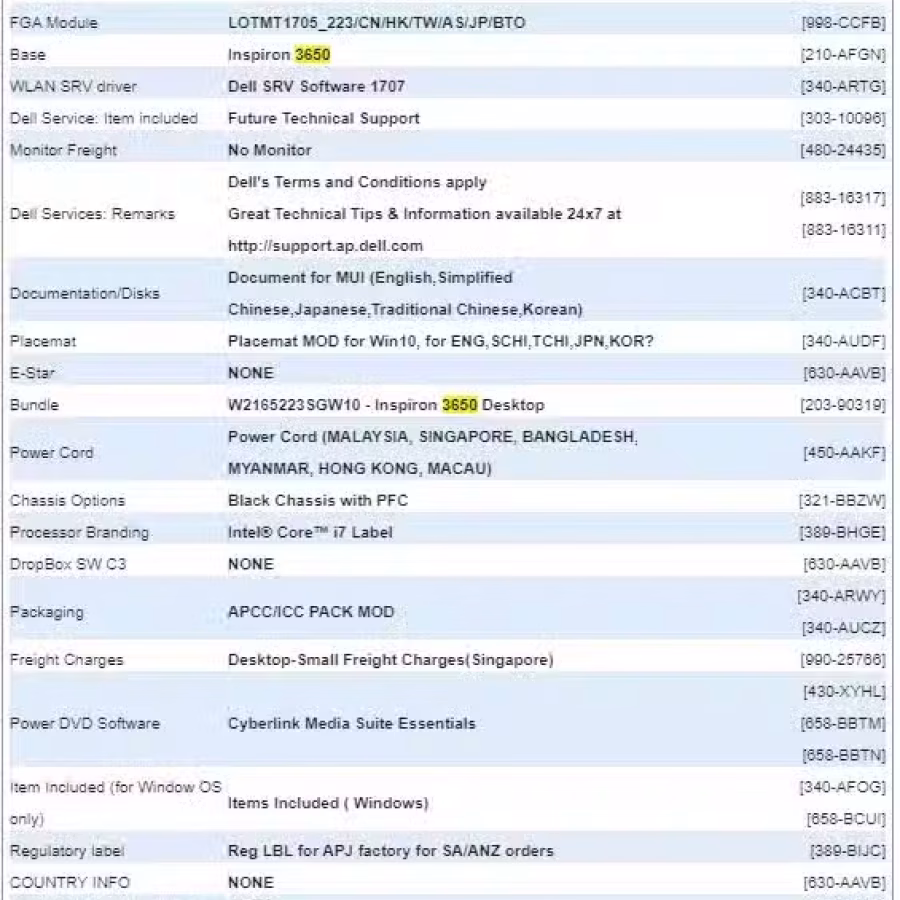The height and width of the screenshot is (900, 900).
Task: Select the 'FGA Module' label
Action: [x=54, y=23]
